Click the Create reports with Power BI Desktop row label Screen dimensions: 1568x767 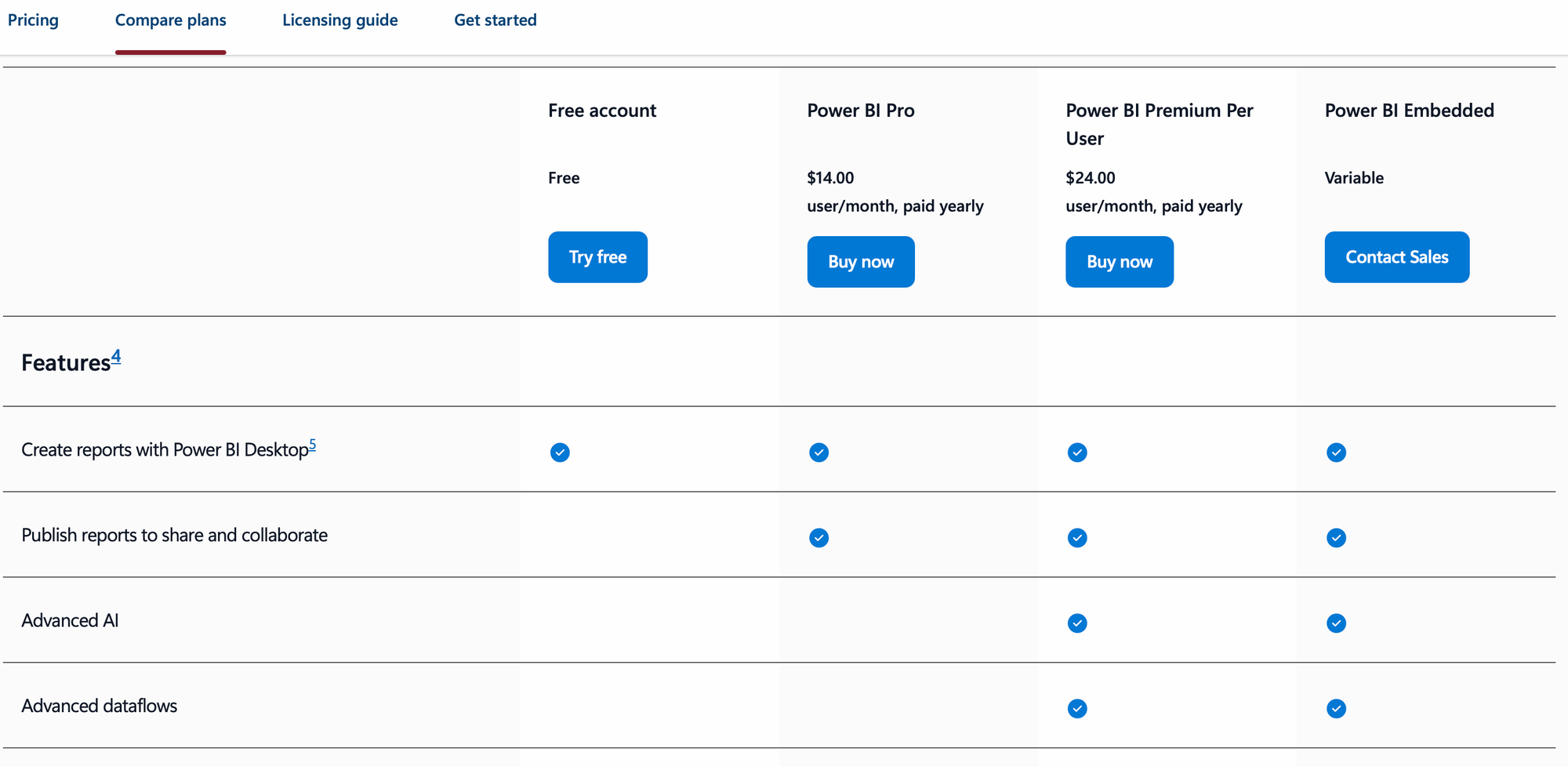(x=165, y=450)
